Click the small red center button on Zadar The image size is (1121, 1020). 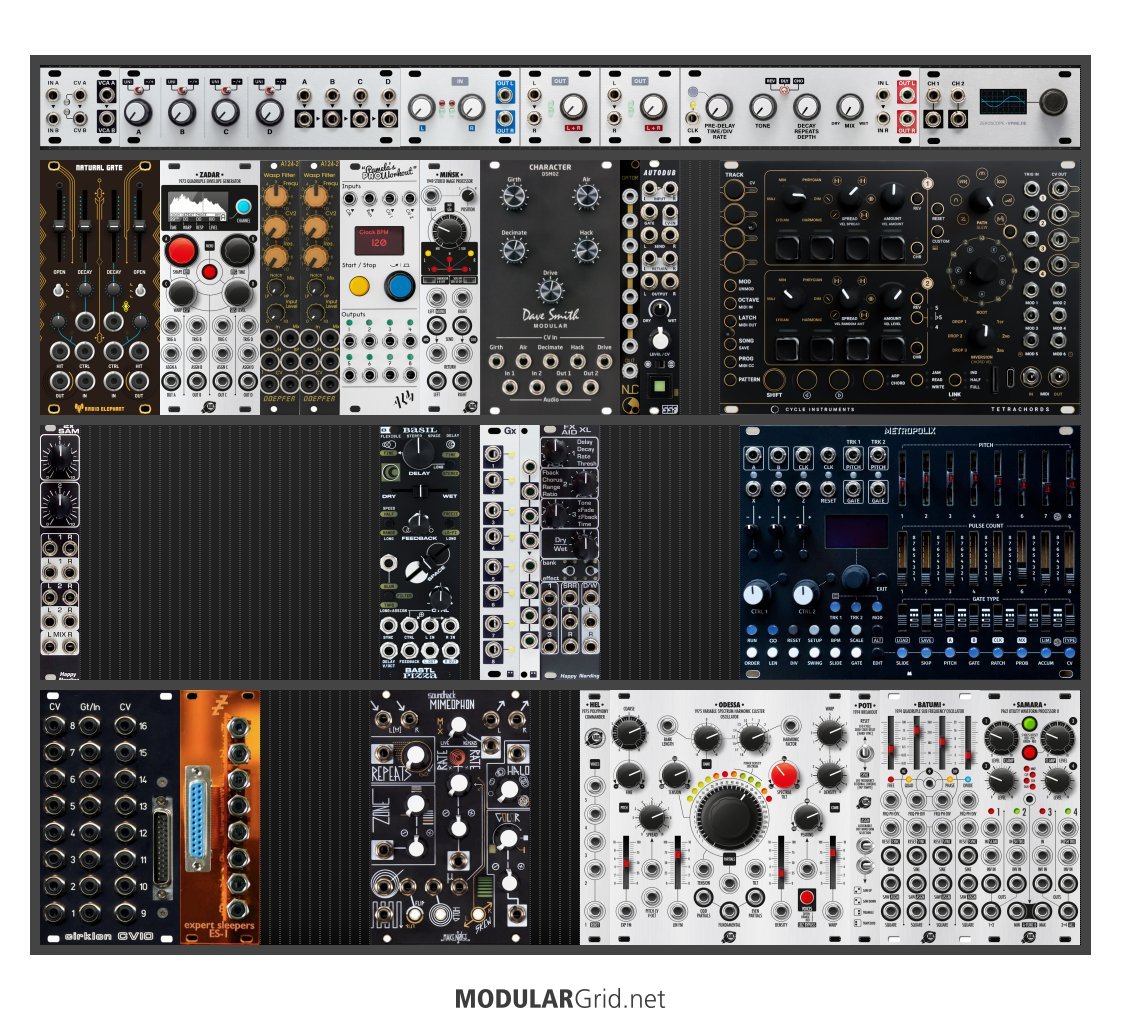(x=209, y=272)
